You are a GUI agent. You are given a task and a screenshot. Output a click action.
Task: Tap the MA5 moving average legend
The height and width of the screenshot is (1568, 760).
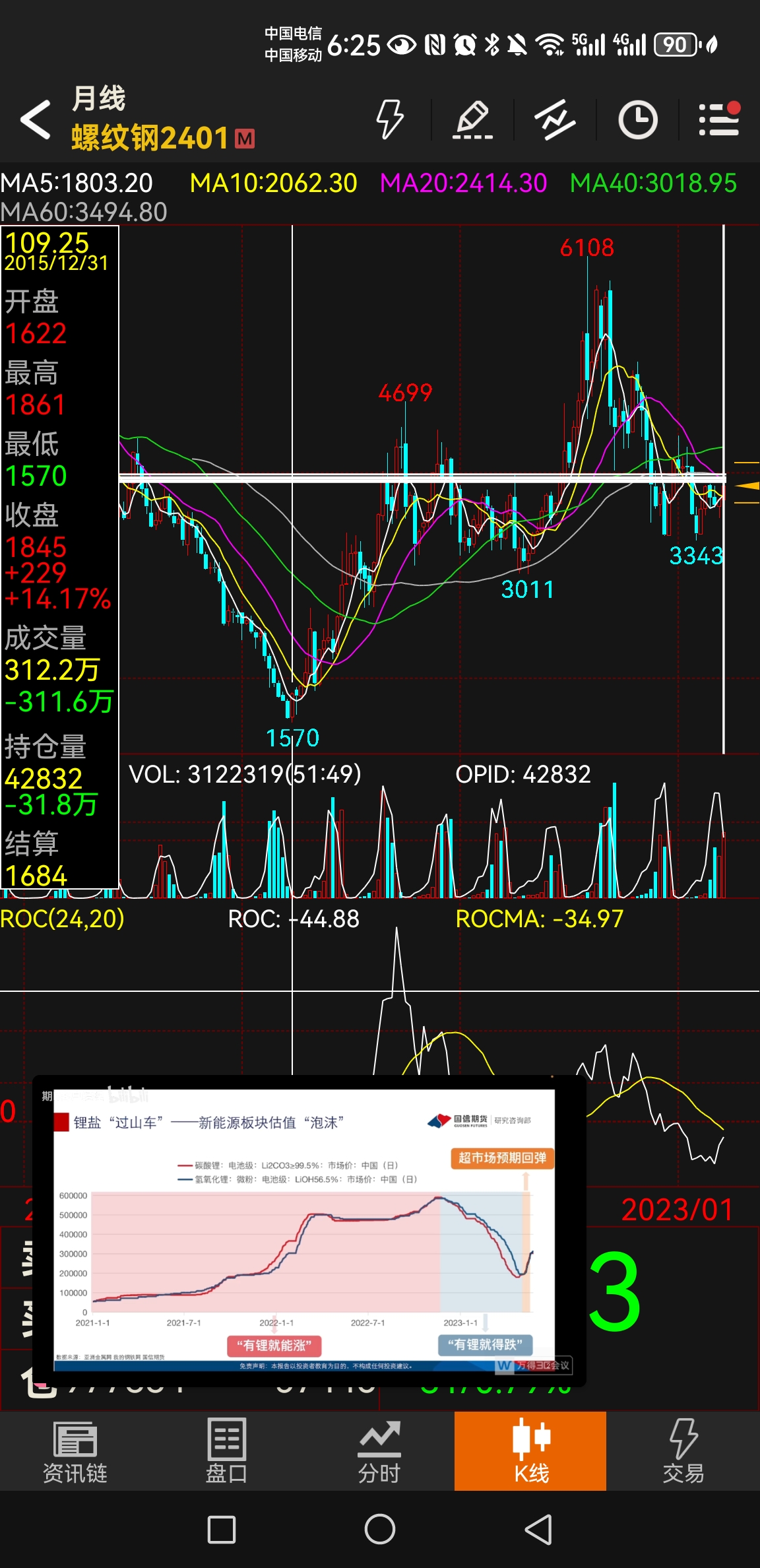tap(77, 183)
